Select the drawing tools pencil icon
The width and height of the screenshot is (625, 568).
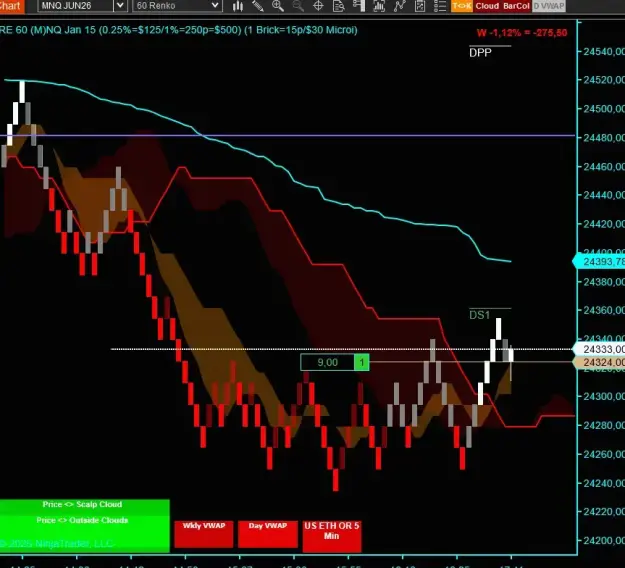click(x=258, y=6)
